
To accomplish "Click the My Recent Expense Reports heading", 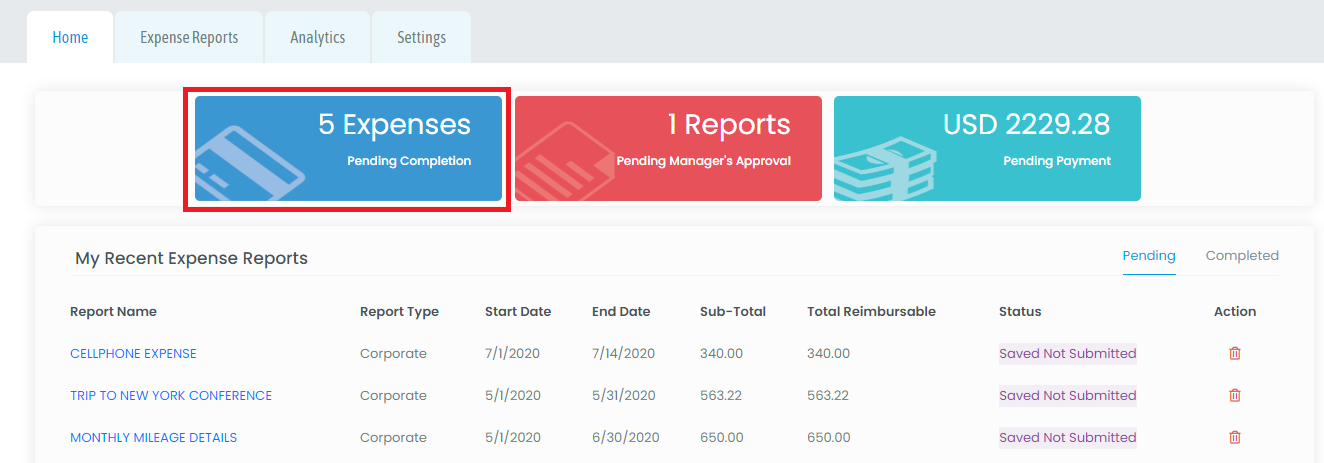I will [x=191, y=258].
